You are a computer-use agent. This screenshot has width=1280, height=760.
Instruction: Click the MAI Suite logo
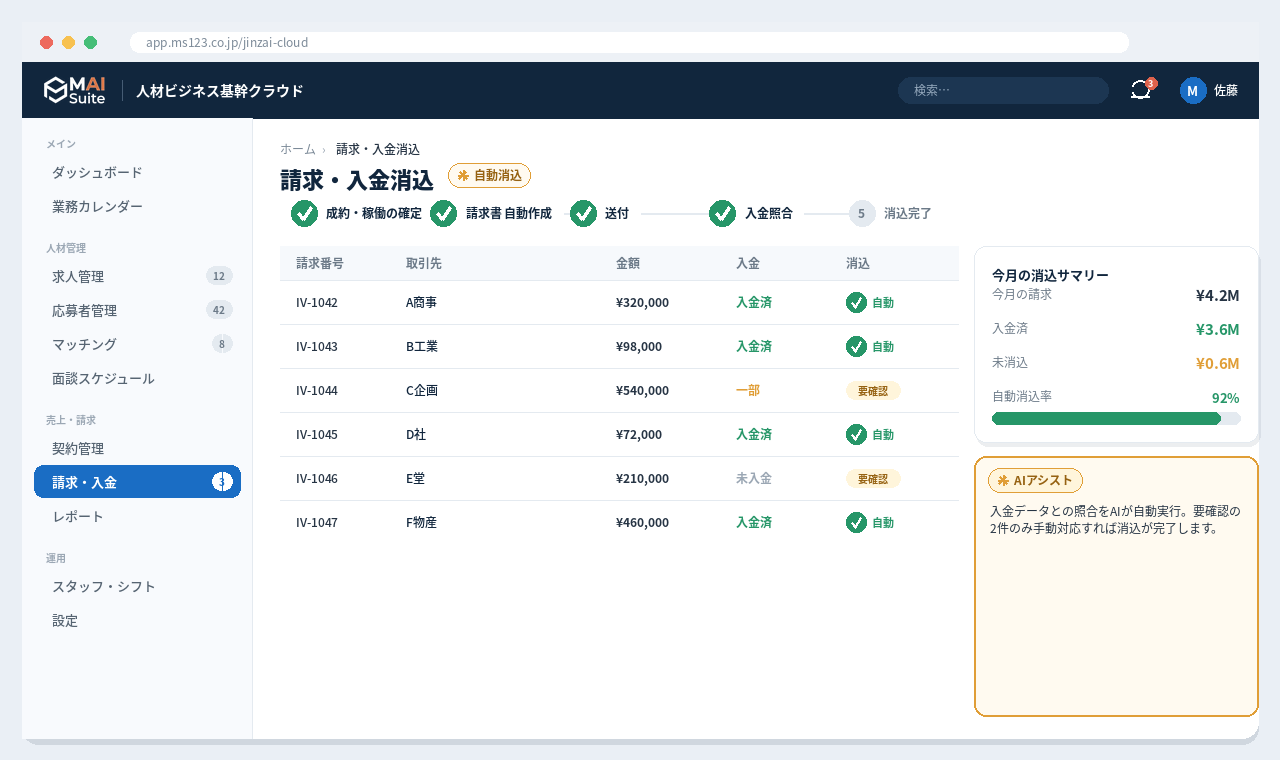[75, 90]
